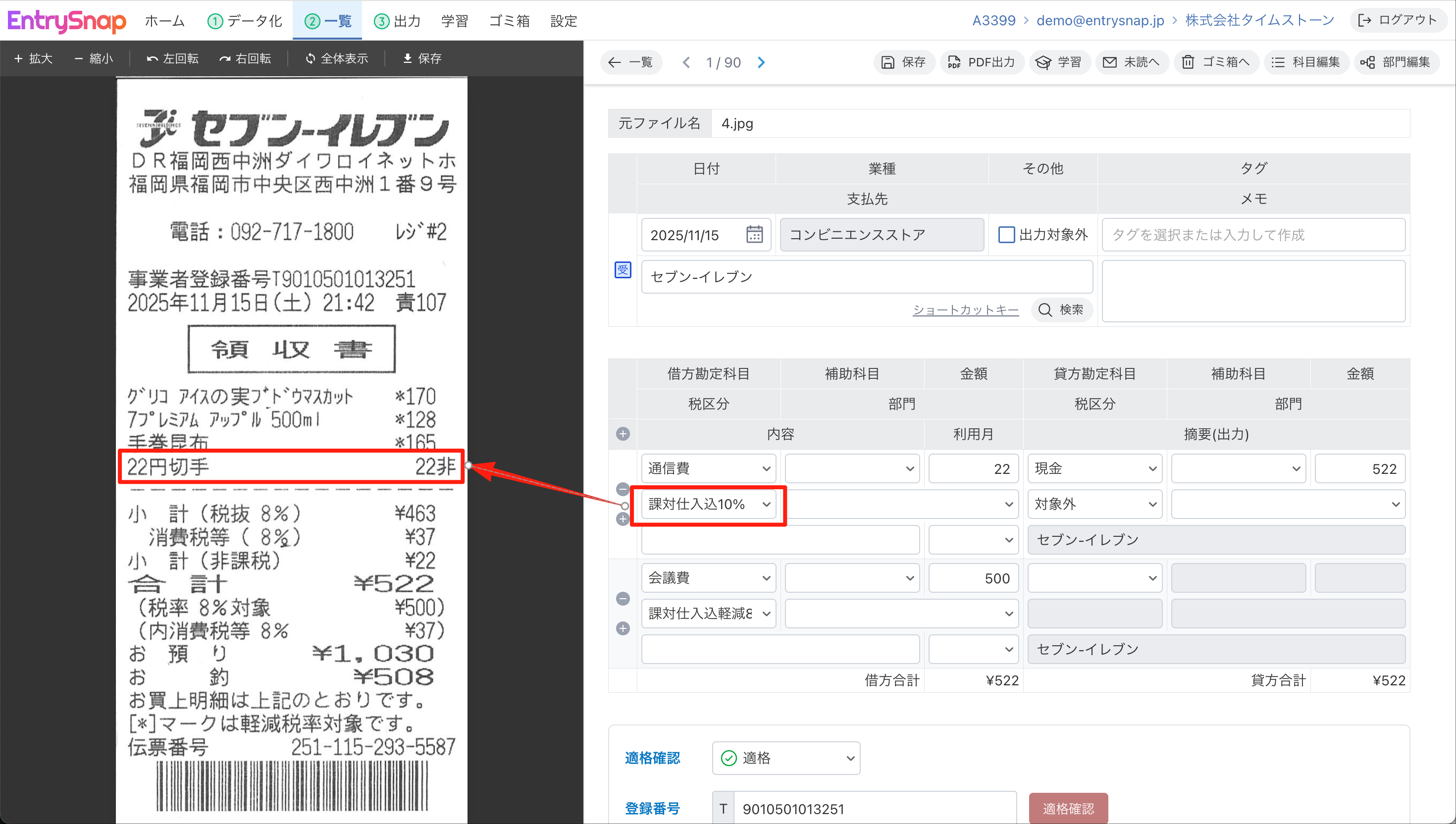The image size is (1456, 824).
Task: Click the 内容 field in 会議費 row
Action: coord(780,649)
